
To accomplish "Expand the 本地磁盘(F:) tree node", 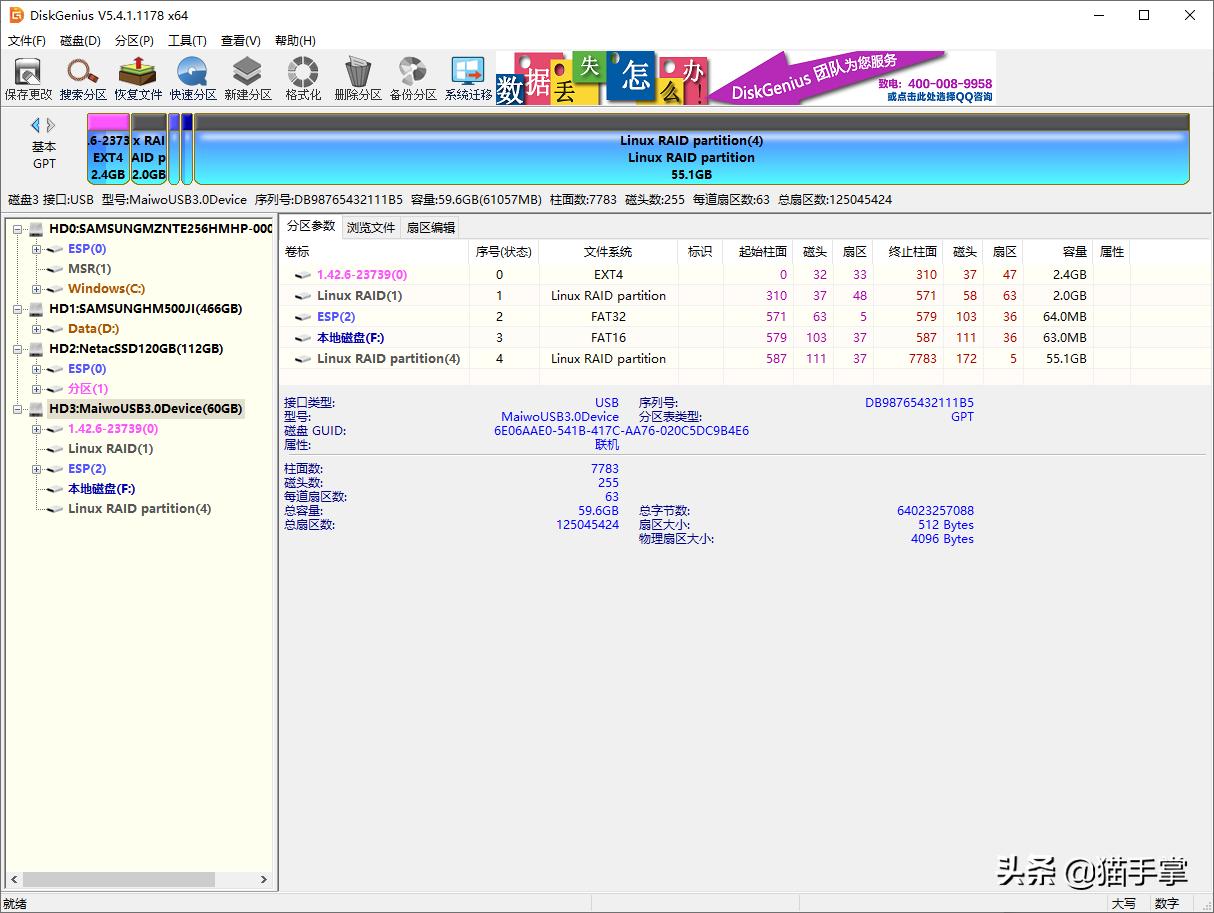I will point(37,489).
